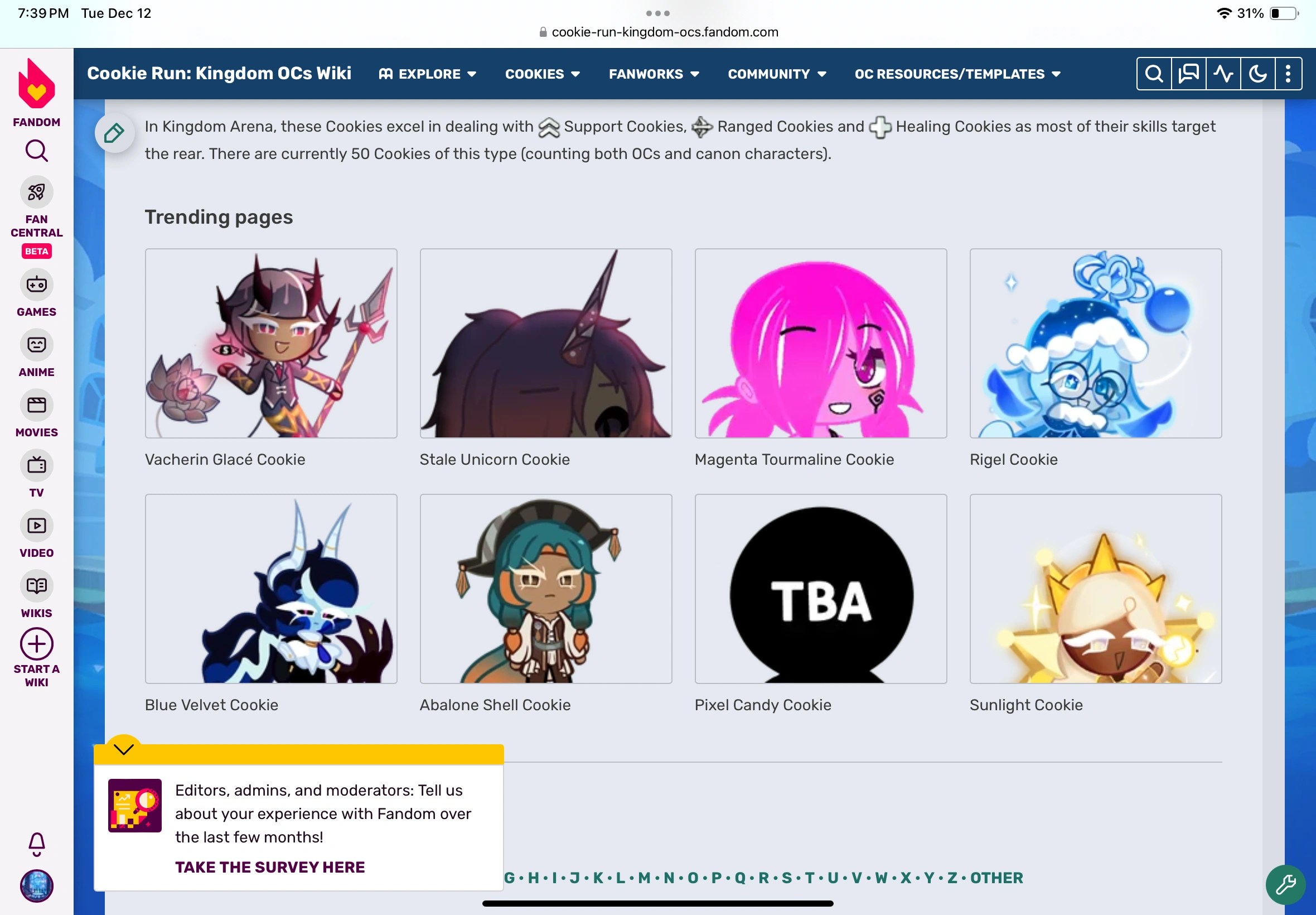Open the wiki search magnifier in header
1316x915 pixels.
1154,74
